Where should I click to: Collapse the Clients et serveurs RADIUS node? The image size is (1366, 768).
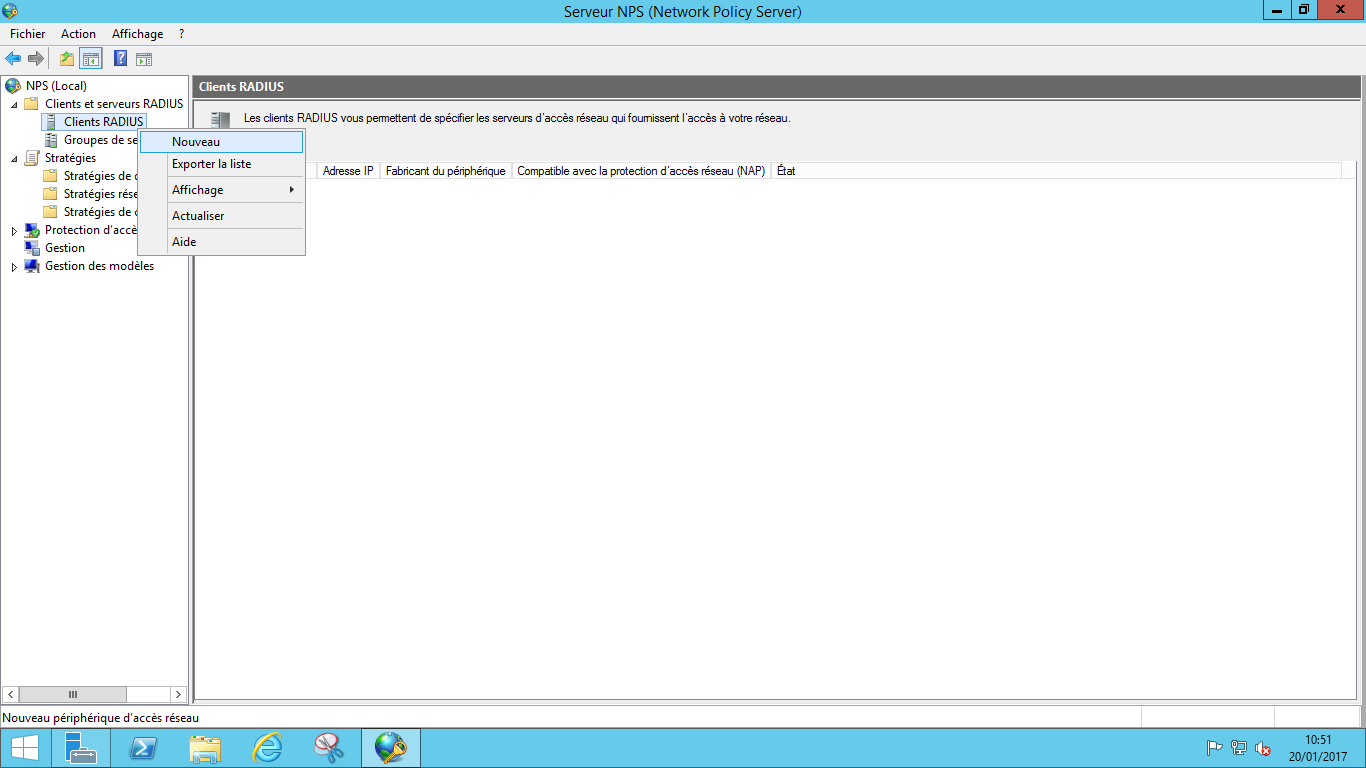pyautogui.click(x=14, y=105)
